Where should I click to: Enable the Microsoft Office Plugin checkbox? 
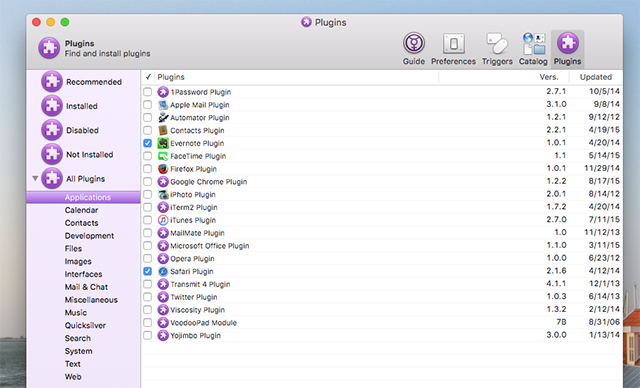(147, 246)
